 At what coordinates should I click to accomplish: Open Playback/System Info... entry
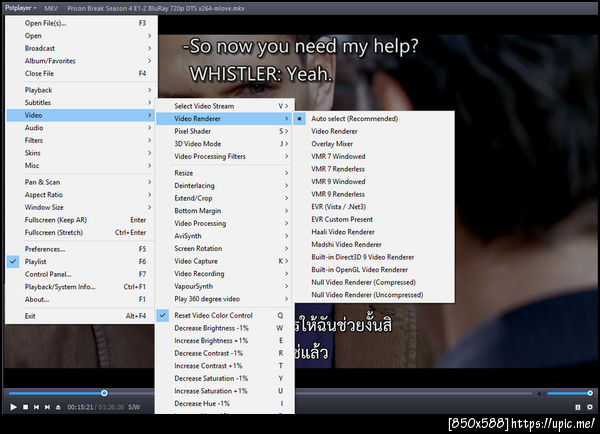(x=80, y=287)
